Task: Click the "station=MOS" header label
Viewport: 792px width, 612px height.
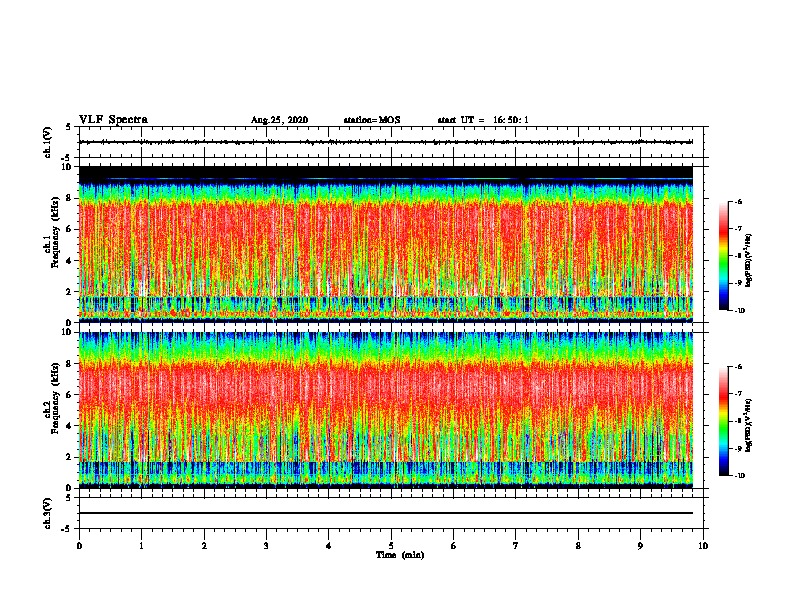Action: pos(372,120)
